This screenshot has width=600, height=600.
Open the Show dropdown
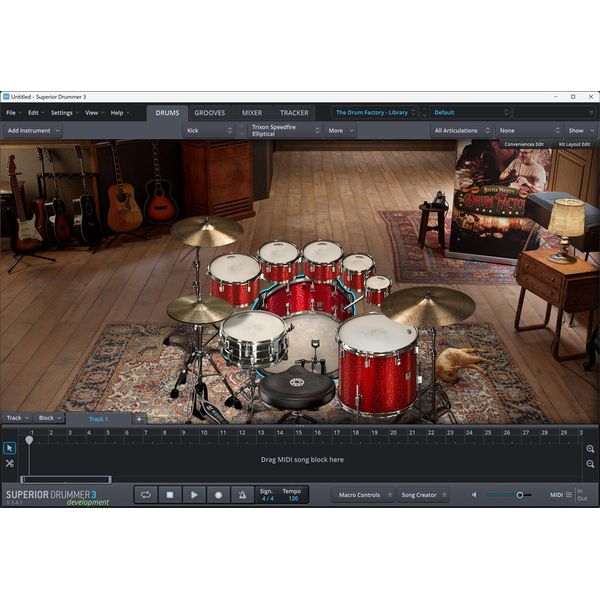pyautogui.click(x=580, y=130)
